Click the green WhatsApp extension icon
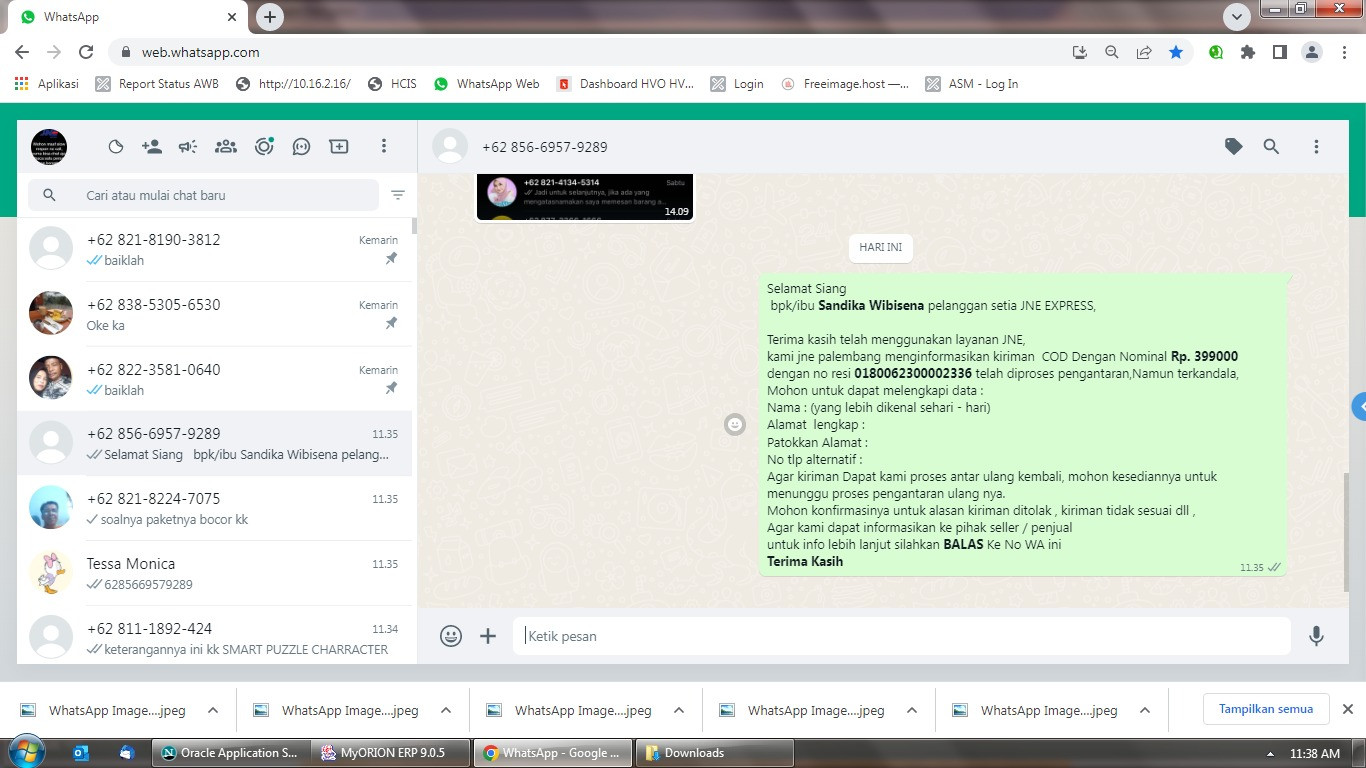 click(x=1216, y=52)
